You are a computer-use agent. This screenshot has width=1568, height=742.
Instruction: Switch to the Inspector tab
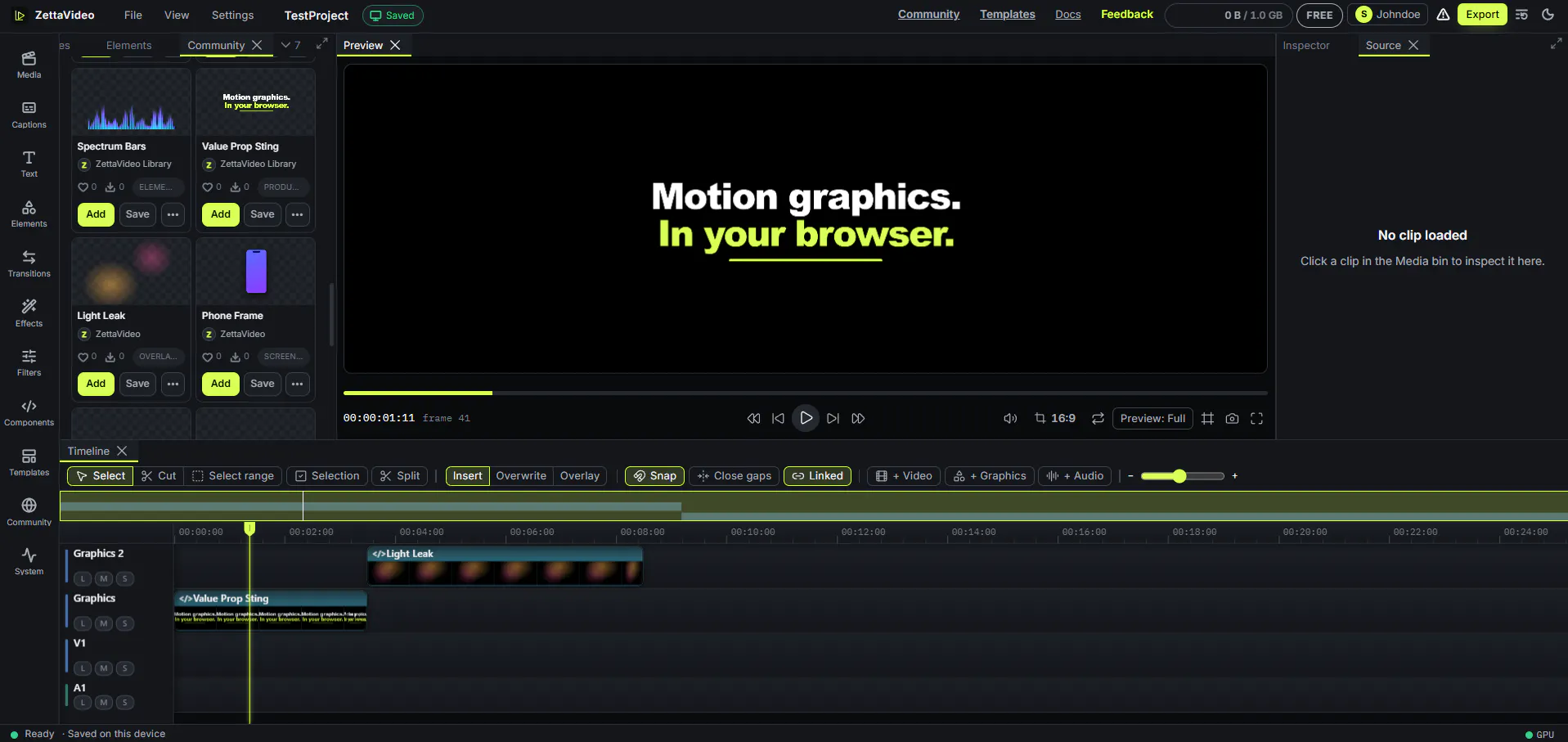pyautogui.click(x=1305, y=45)
